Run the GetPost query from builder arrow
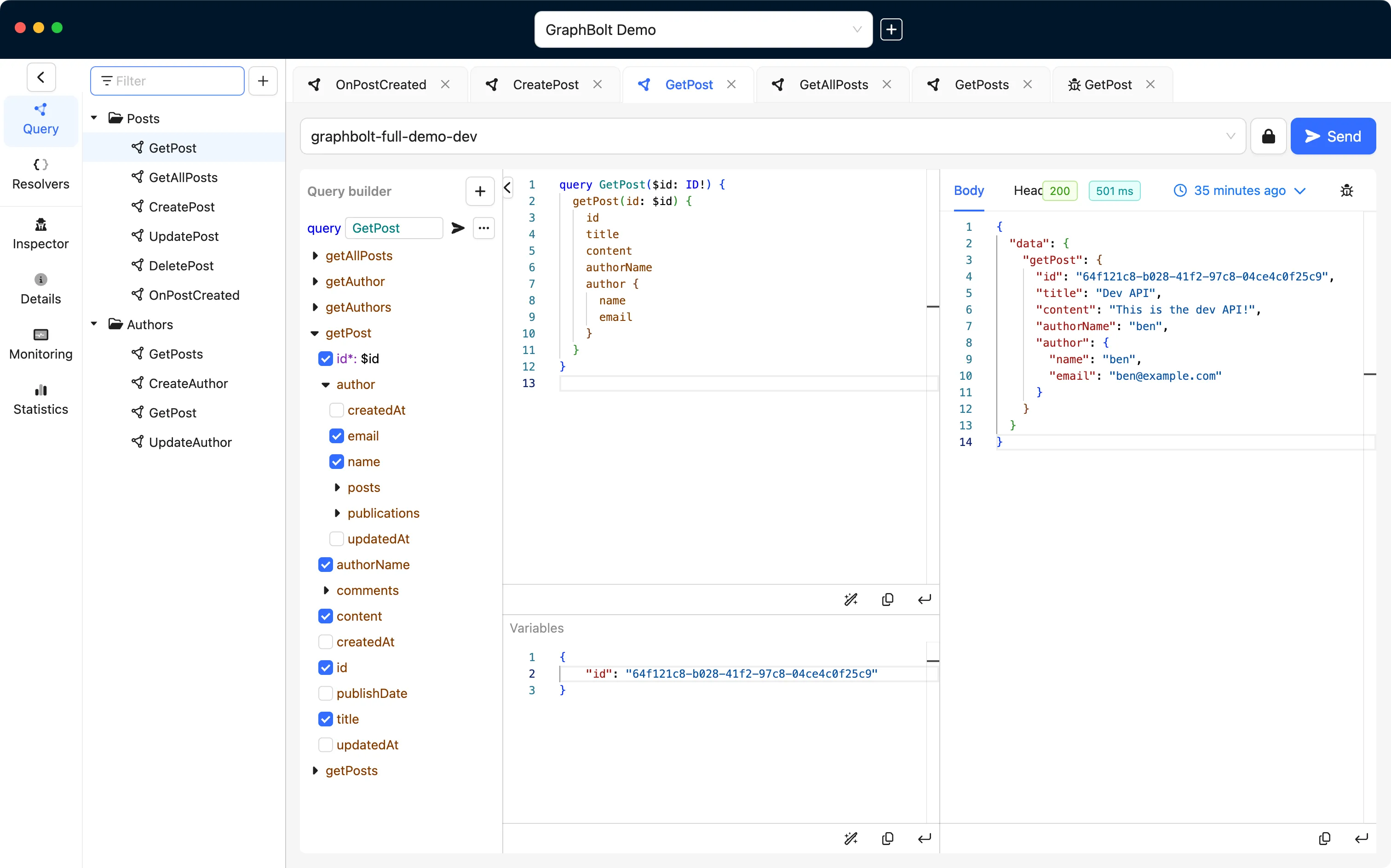The height and width of the screenshot is (868, 1391). coord(458,228)
